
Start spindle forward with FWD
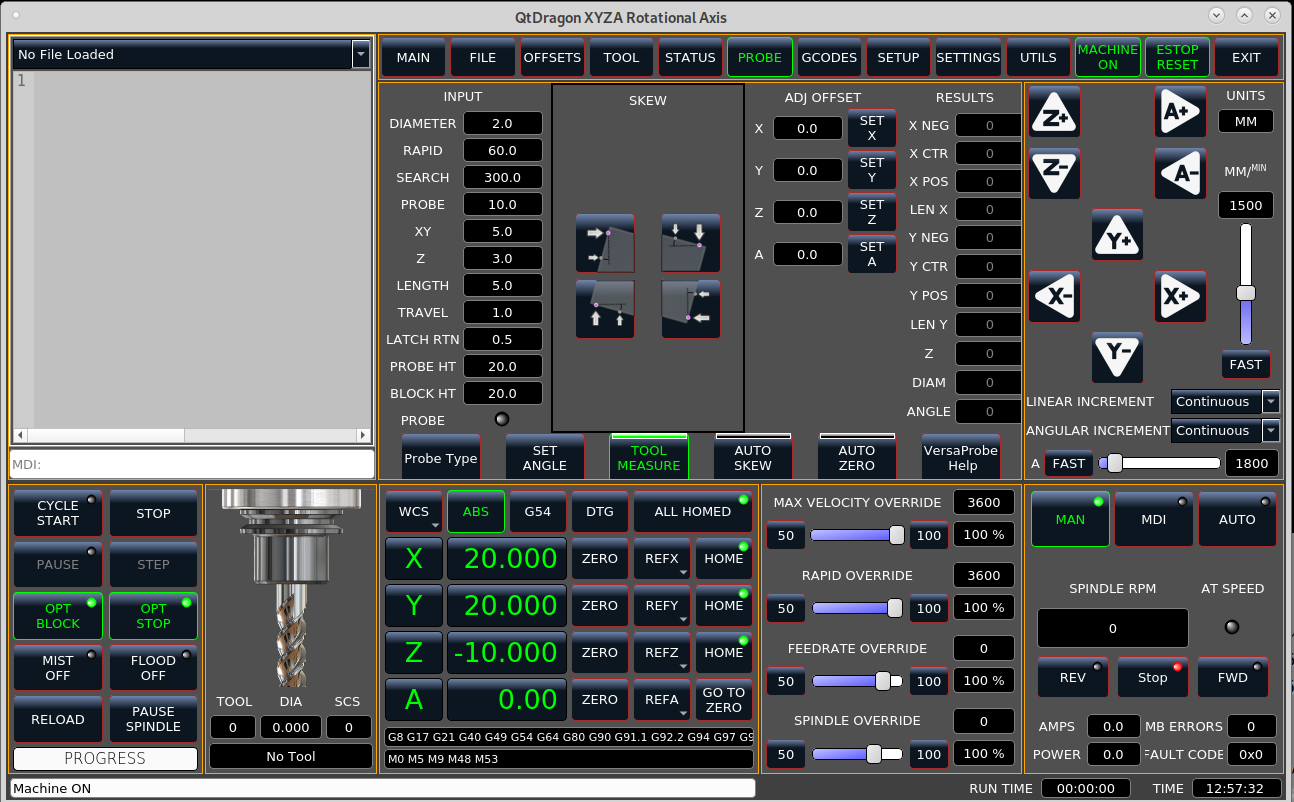point(1233,677)
